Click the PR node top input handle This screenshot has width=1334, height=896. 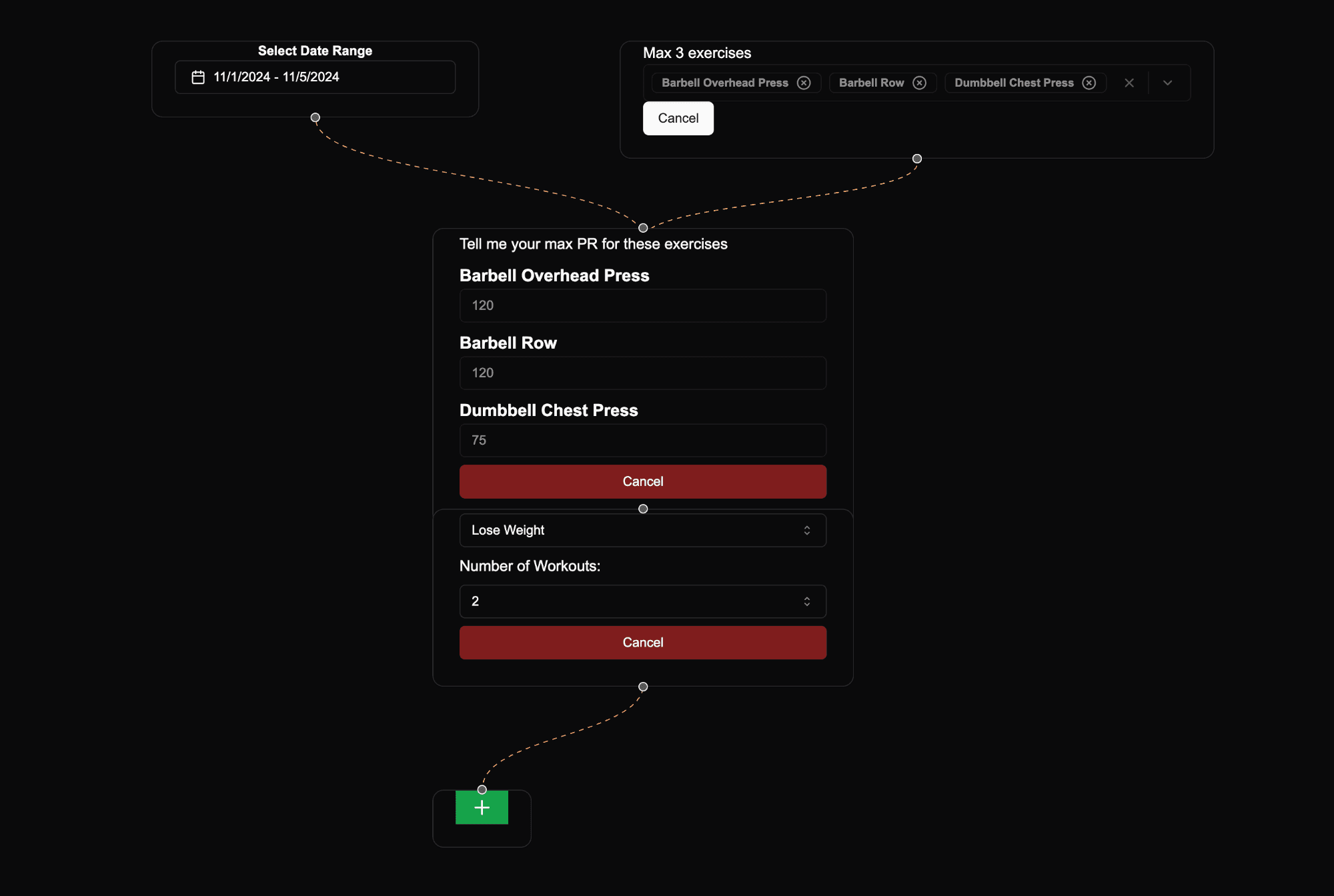(x=643, y=228)
